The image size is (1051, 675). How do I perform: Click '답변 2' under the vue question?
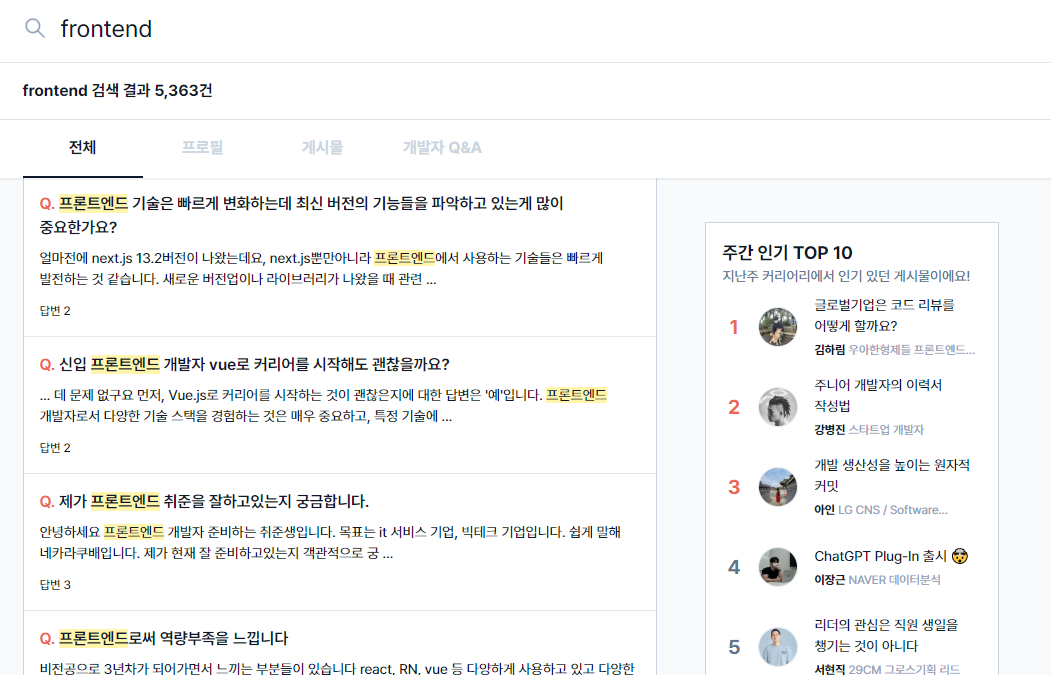[x=55, y=448]
